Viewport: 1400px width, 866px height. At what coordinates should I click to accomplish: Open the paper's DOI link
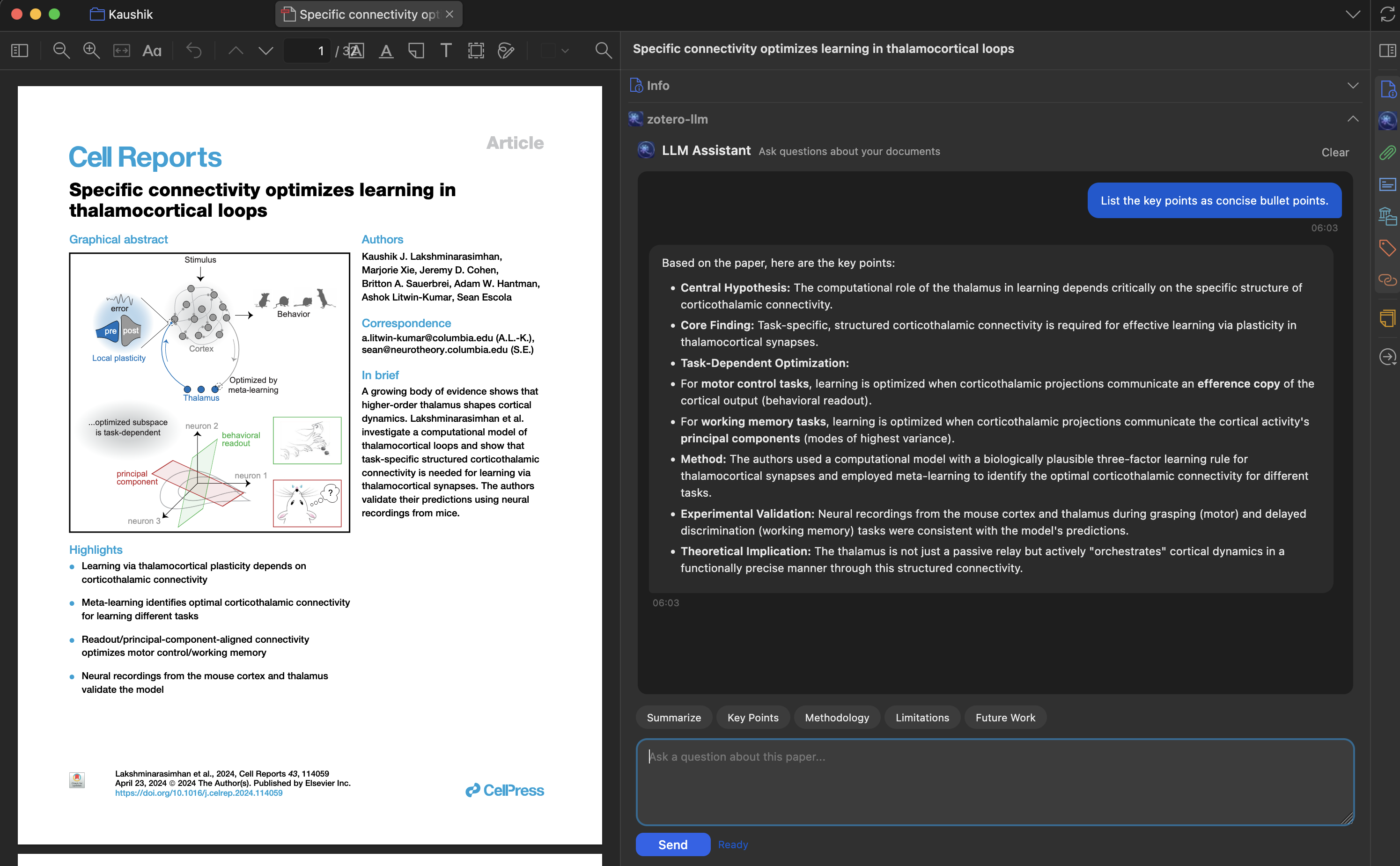pyautogui.click(x=199, y=793)
